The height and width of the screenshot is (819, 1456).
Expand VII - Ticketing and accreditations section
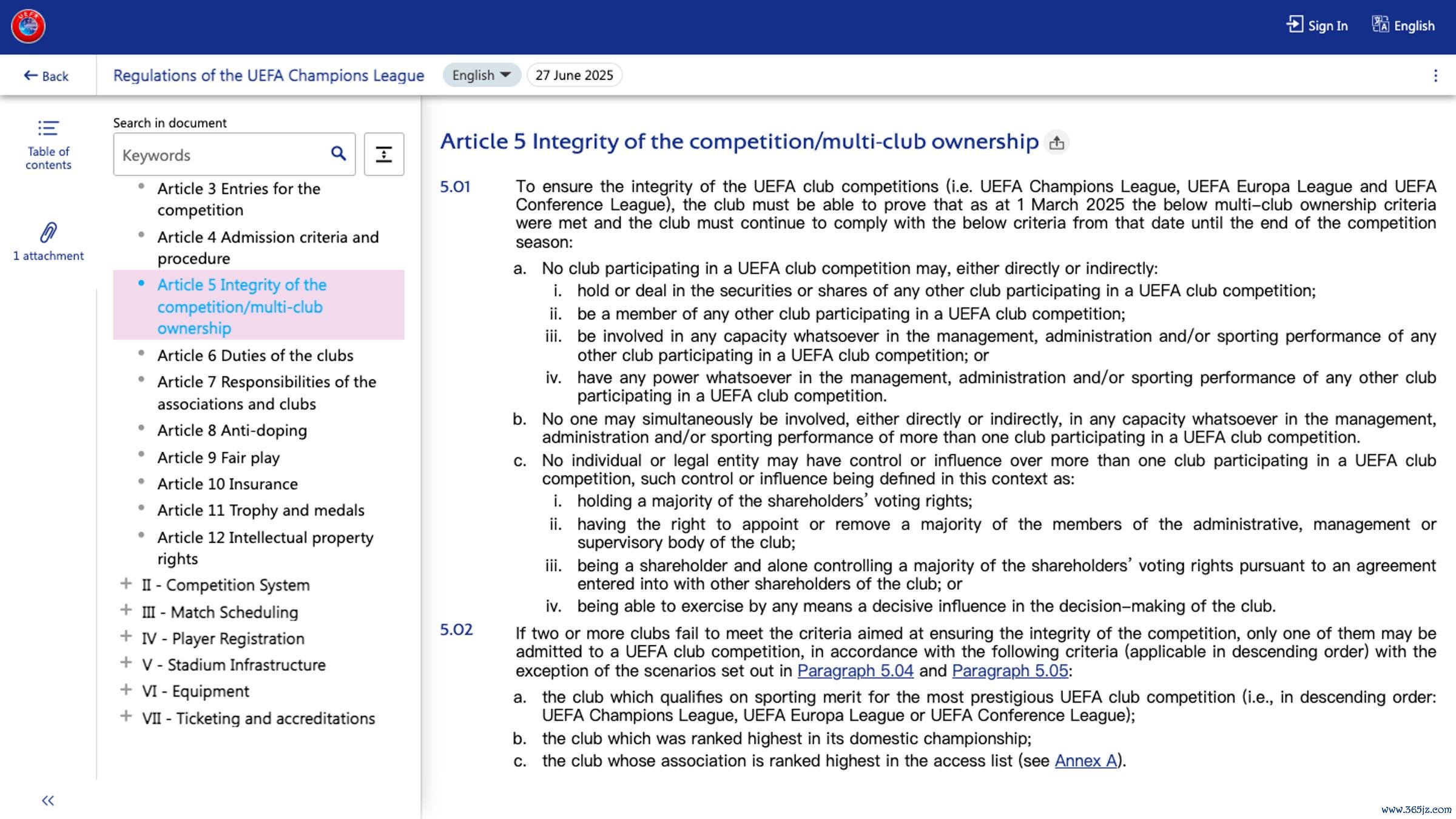click(126, 717)
